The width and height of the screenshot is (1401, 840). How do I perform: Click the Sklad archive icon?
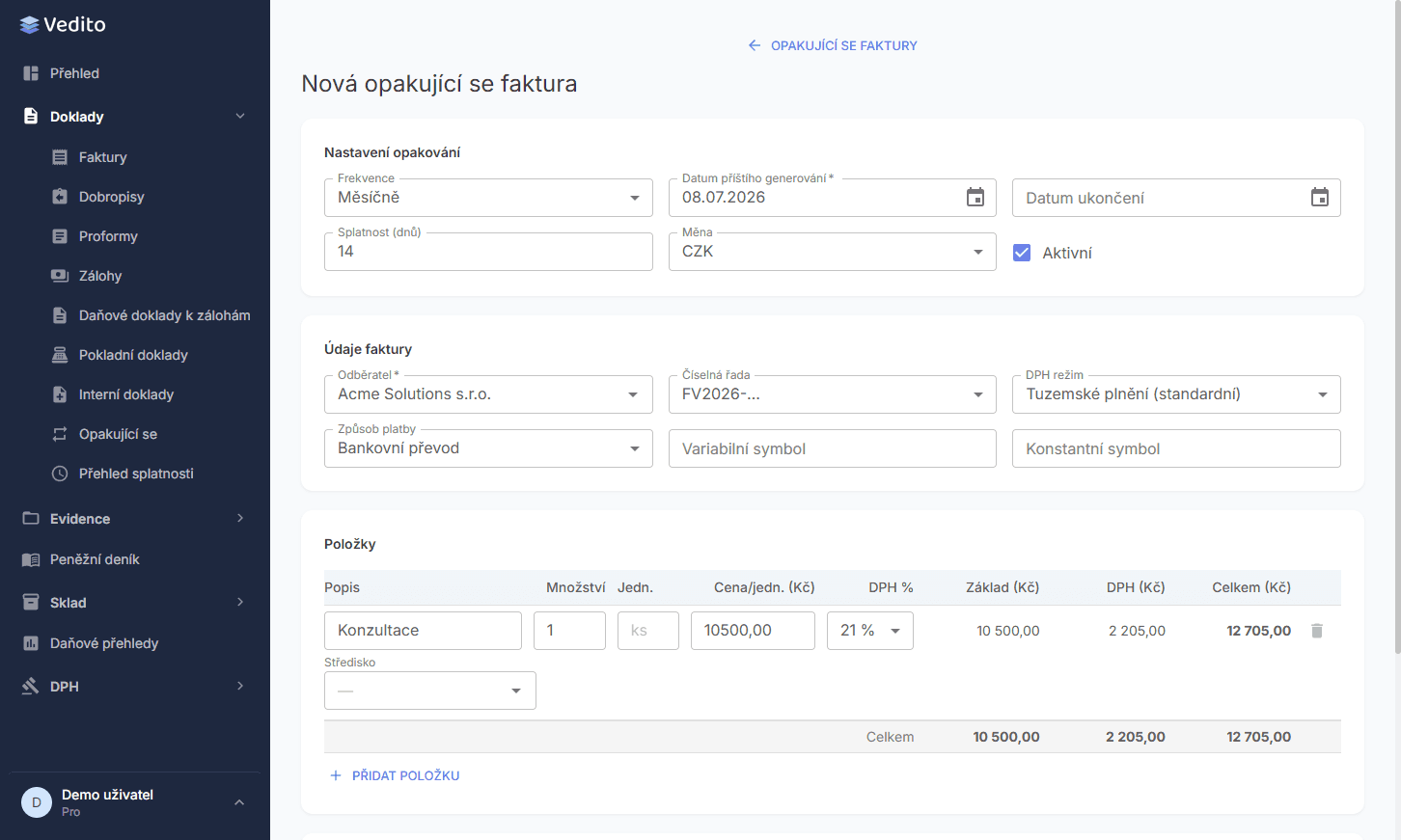point(31,603)
